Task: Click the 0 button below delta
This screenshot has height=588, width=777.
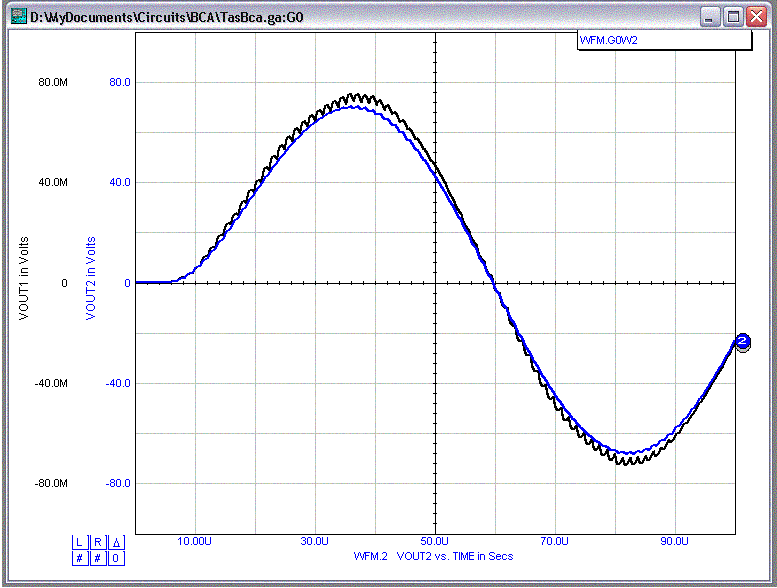Action: click(x=116, y=559)
